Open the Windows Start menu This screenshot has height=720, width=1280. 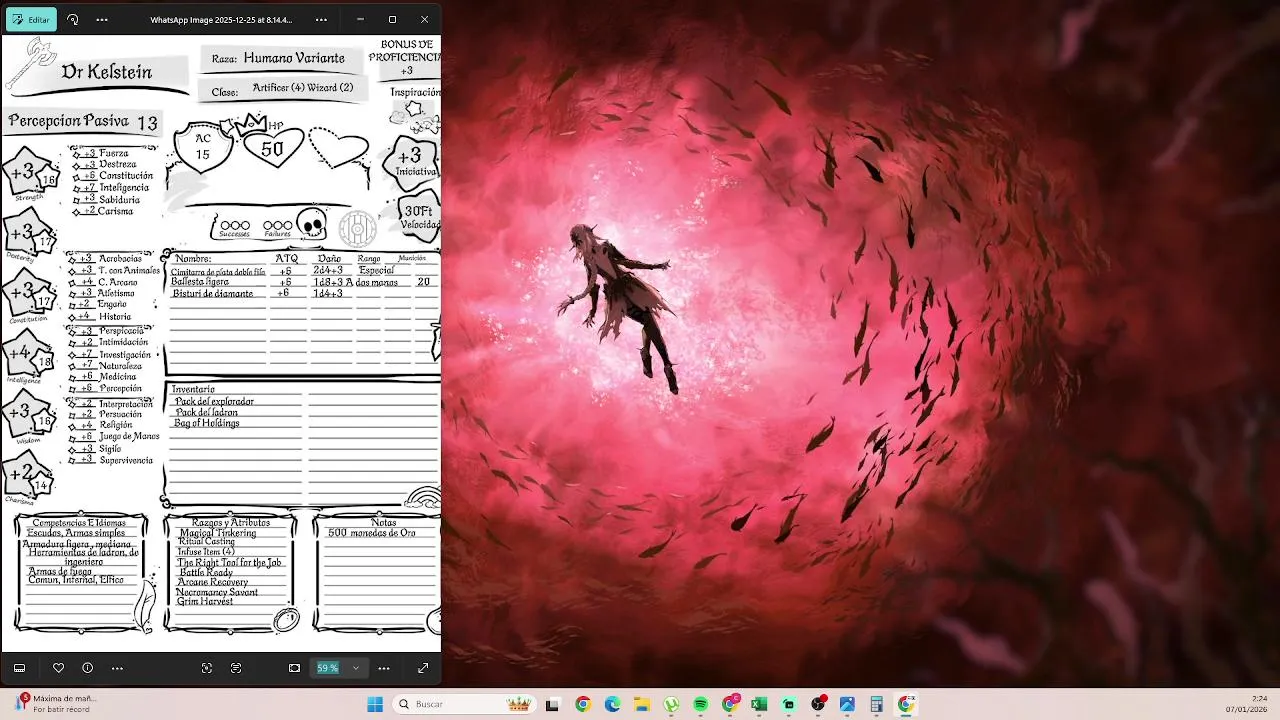[375, 704]
